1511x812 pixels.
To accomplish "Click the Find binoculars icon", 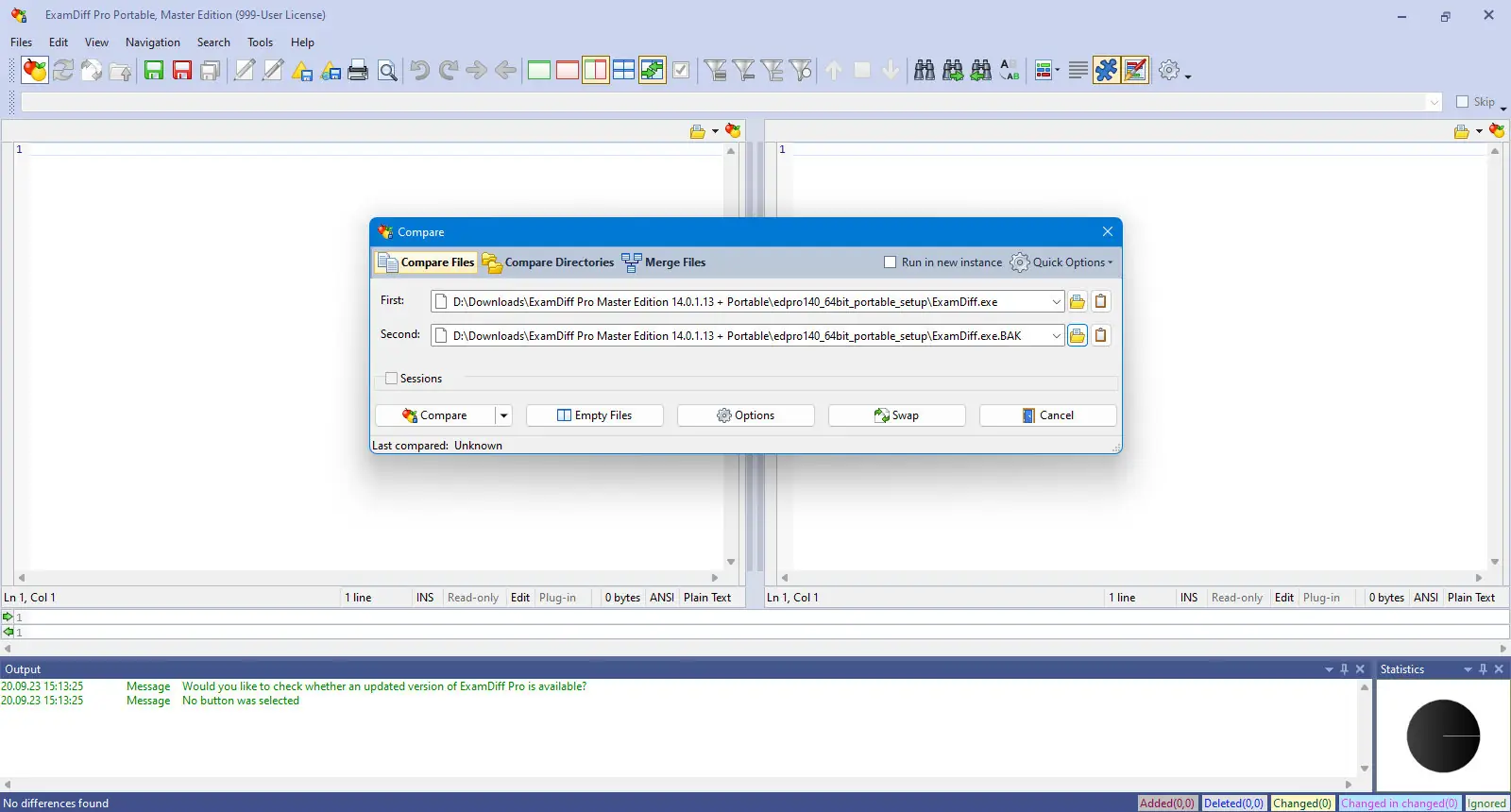I will [x=925, y=70].
